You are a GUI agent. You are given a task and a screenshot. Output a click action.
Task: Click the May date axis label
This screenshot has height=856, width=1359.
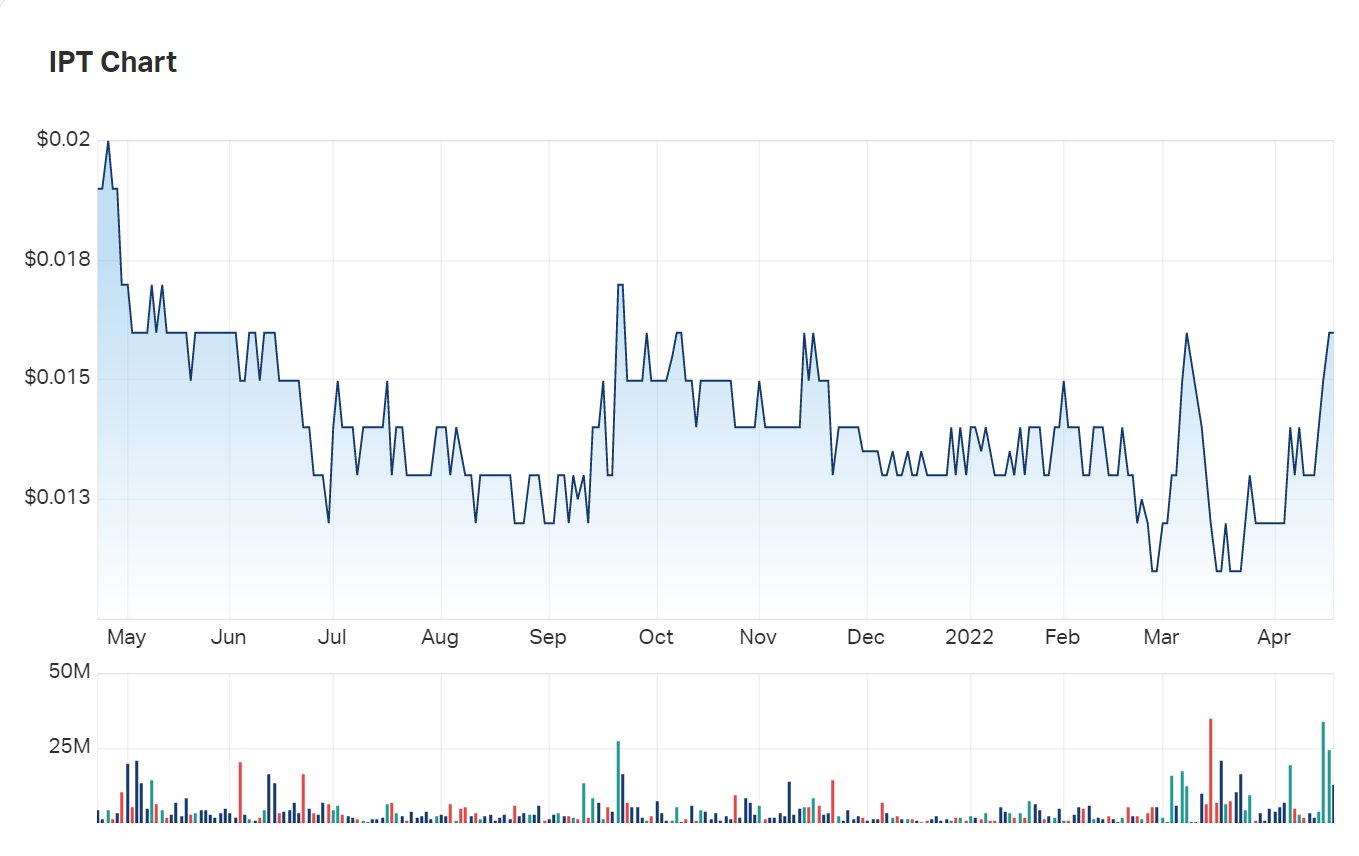point(127,637)
